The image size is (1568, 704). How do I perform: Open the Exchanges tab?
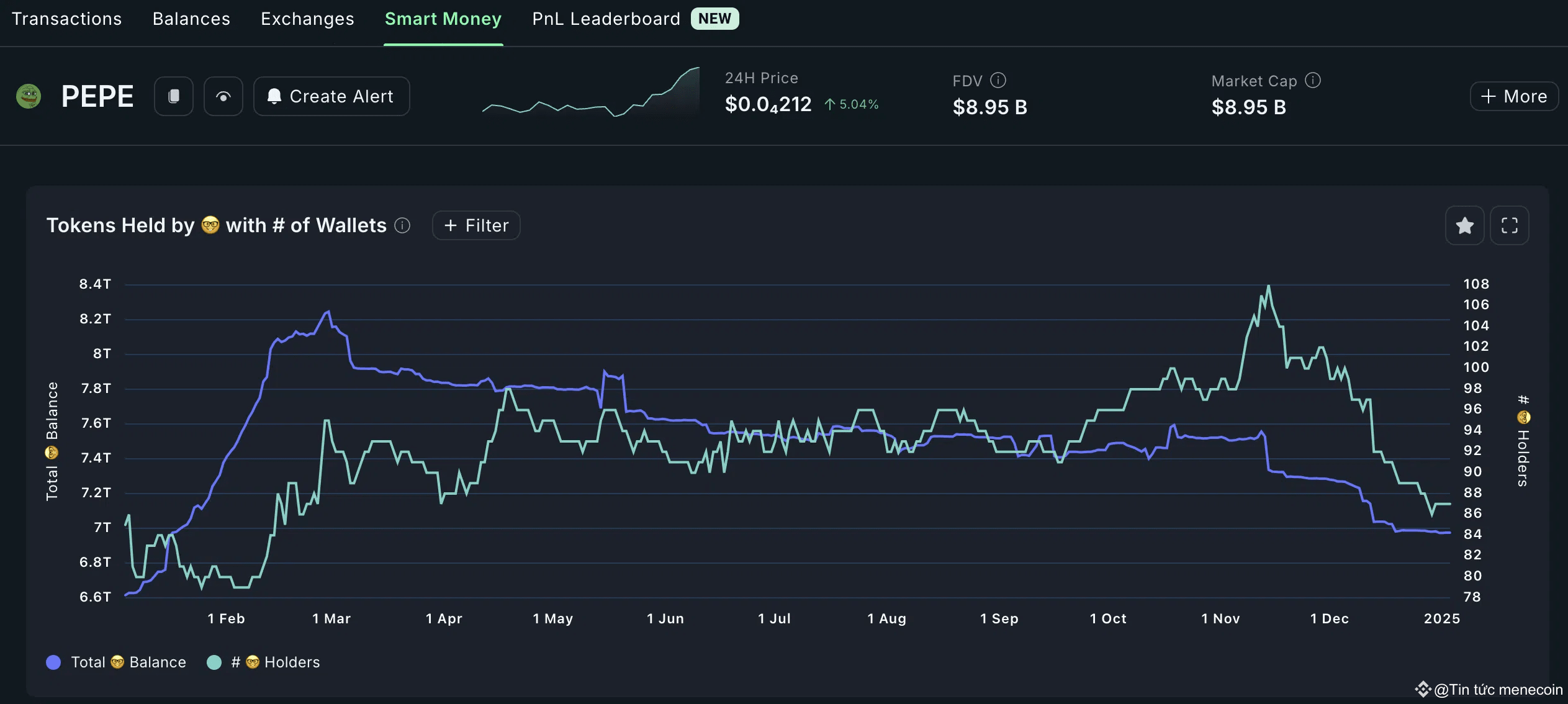tap(307, 19)
